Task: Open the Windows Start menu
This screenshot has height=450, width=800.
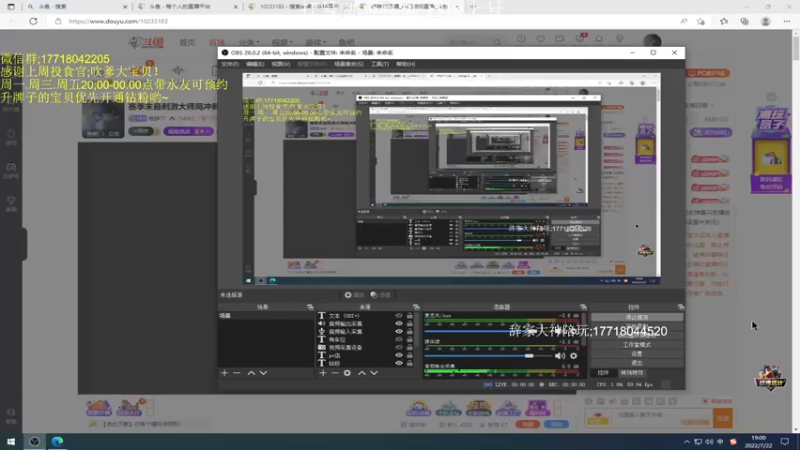Action: click(x=11, y=441)
